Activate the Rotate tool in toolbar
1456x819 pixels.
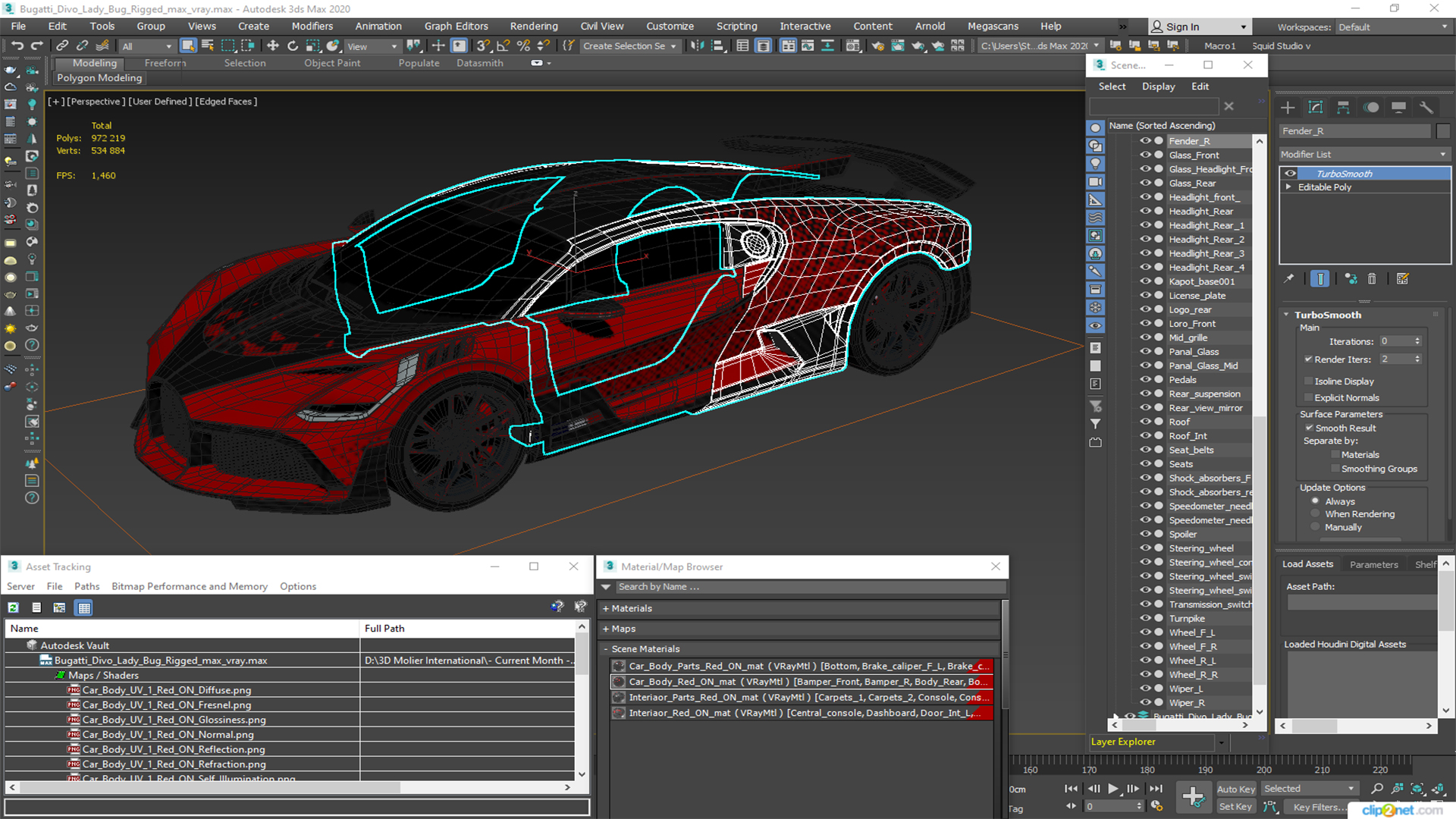(x=293, y=46)
